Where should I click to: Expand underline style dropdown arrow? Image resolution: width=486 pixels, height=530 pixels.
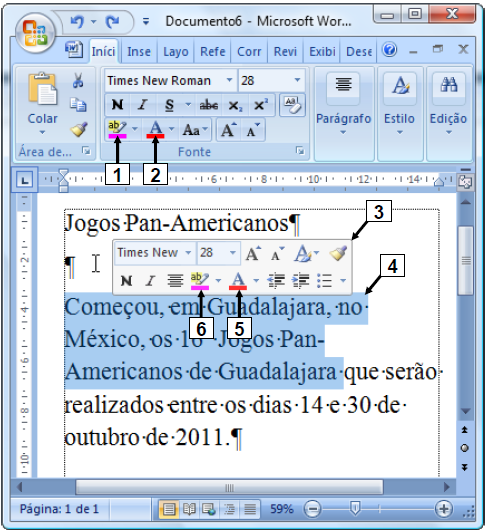coord(188,105)
